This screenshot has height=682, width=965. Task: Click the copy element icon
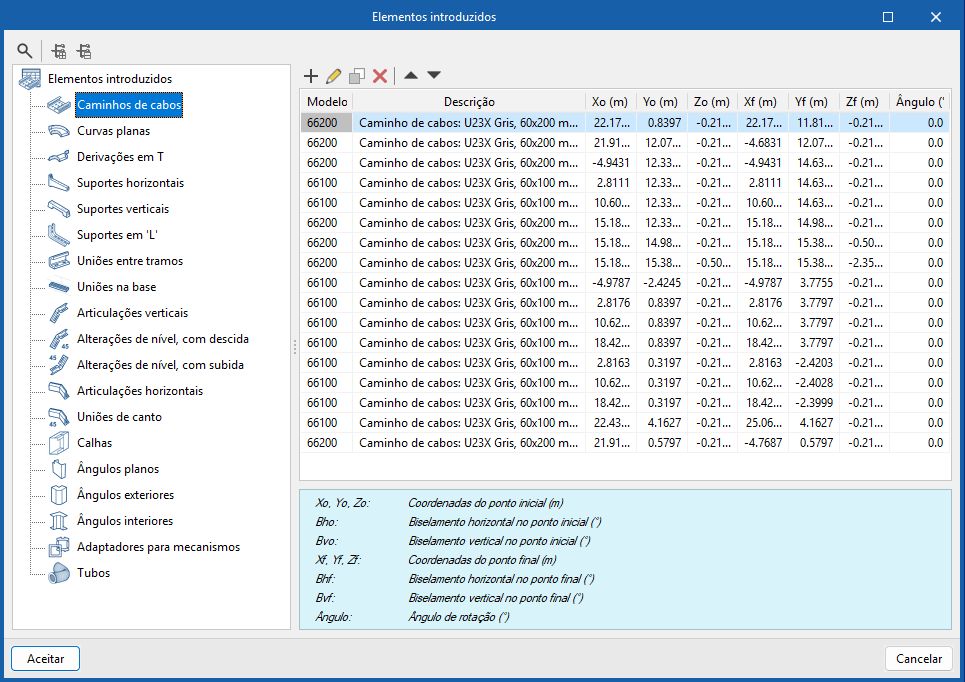[x=357, y=75]
